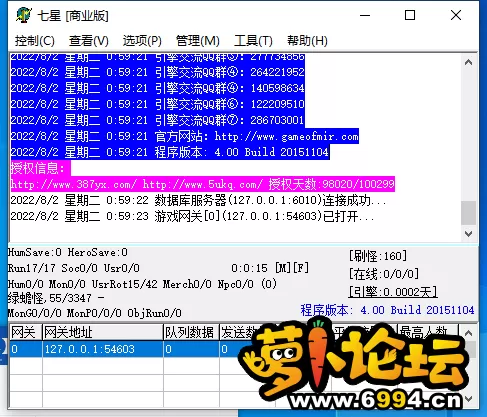Click the log panel scroll down arrow
Screen dimensions: 487x417
click(468, 234)
